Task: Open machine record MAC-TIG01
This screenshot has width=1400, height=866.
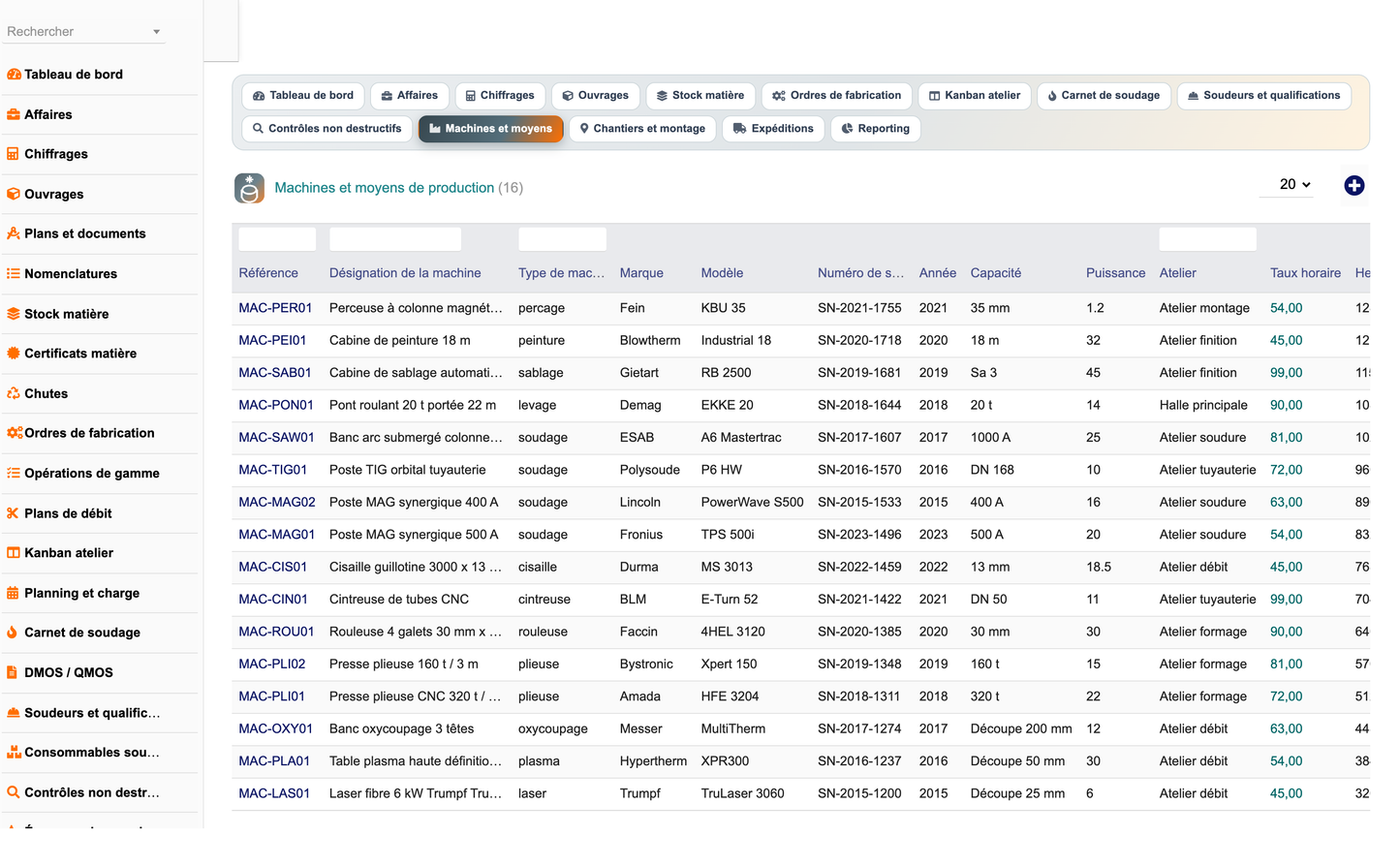Action: point(273,470)
